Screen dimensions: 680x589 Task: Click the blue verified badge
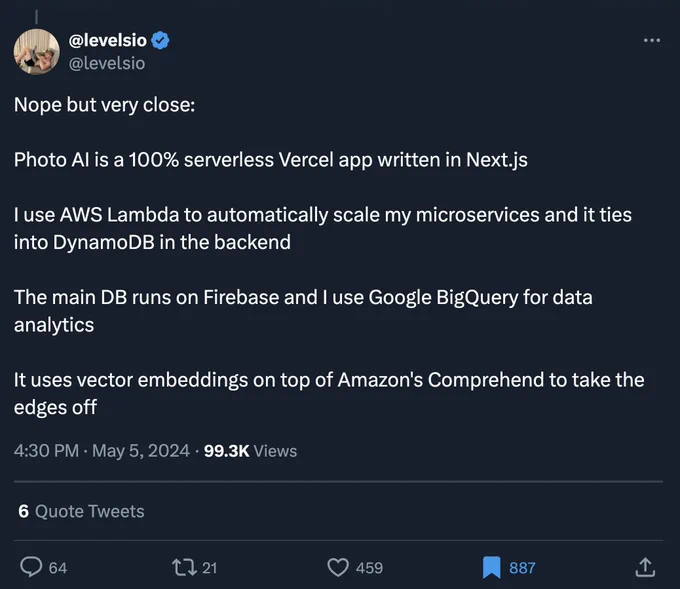[x=160, y=40]
